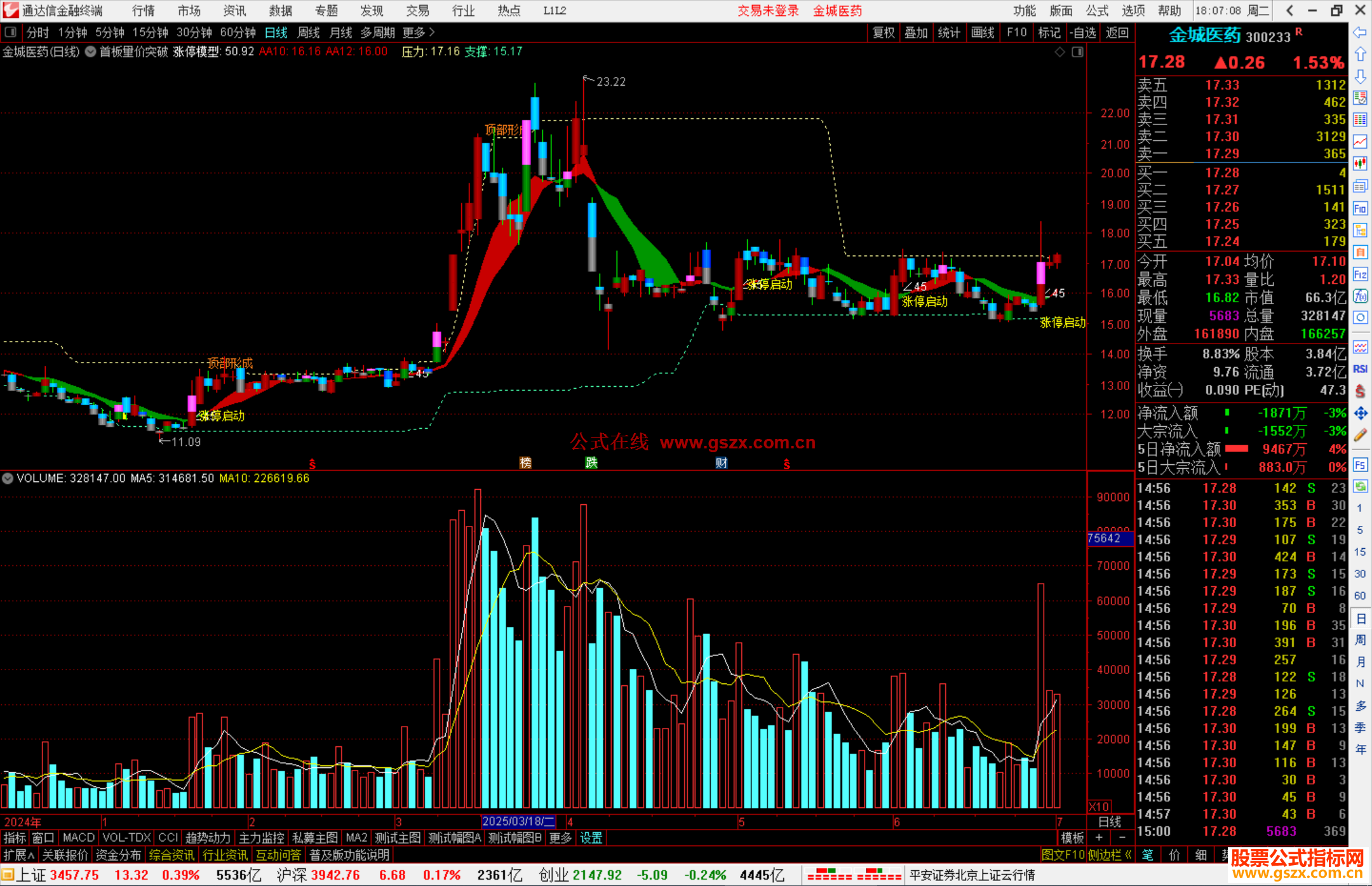The width and height of the screenshot is (1372, 886).
Task: Click the diamond icon at the chart's upper right
Action: (x=1059, y=52)
